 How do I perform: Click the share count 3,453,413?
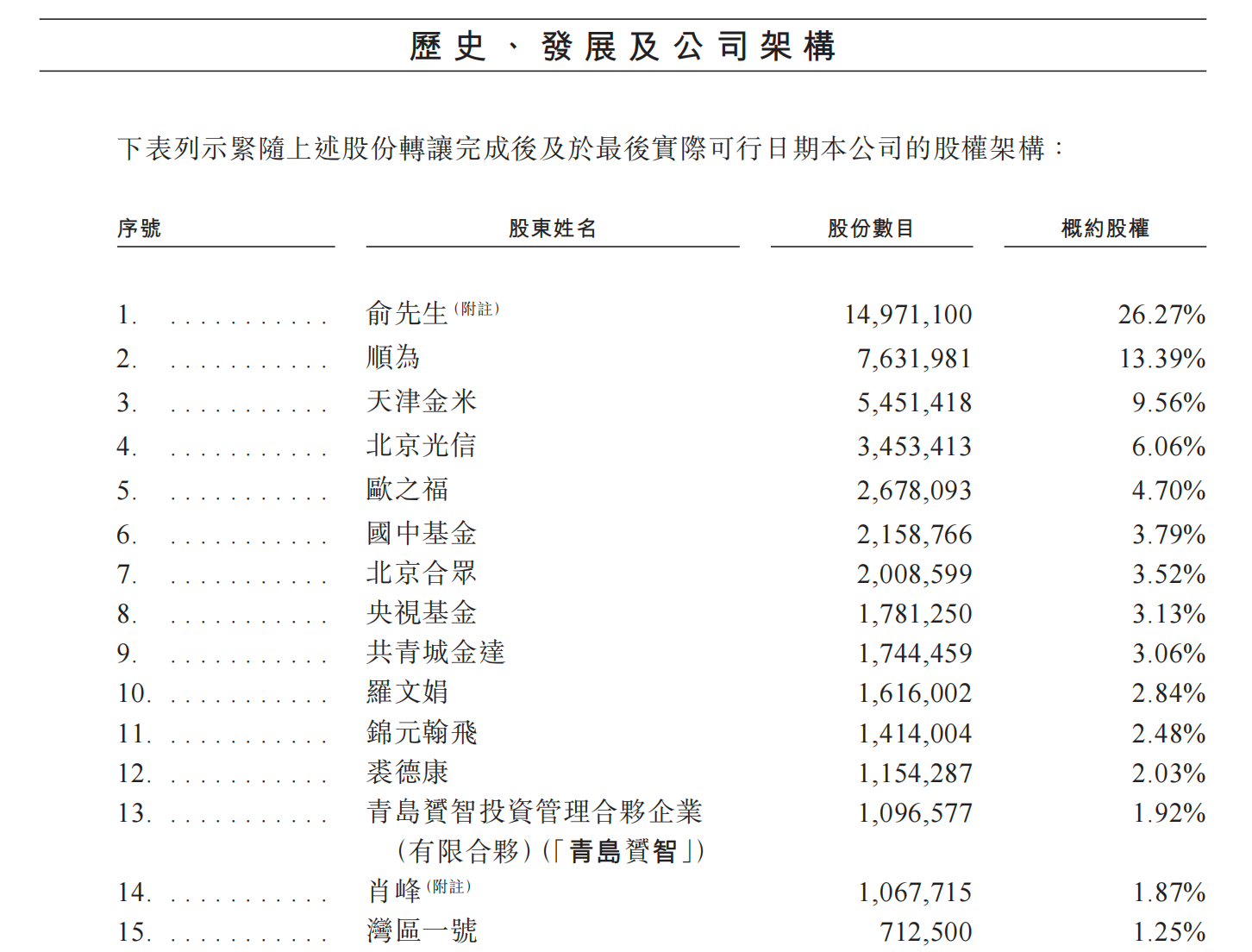(914, 447)
